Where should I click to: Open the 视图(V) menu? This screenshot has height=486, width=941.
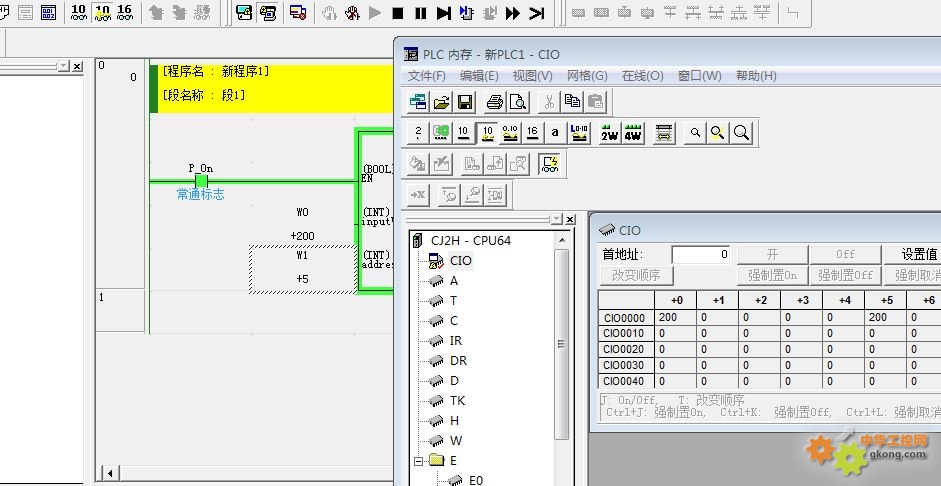[532, 76]
